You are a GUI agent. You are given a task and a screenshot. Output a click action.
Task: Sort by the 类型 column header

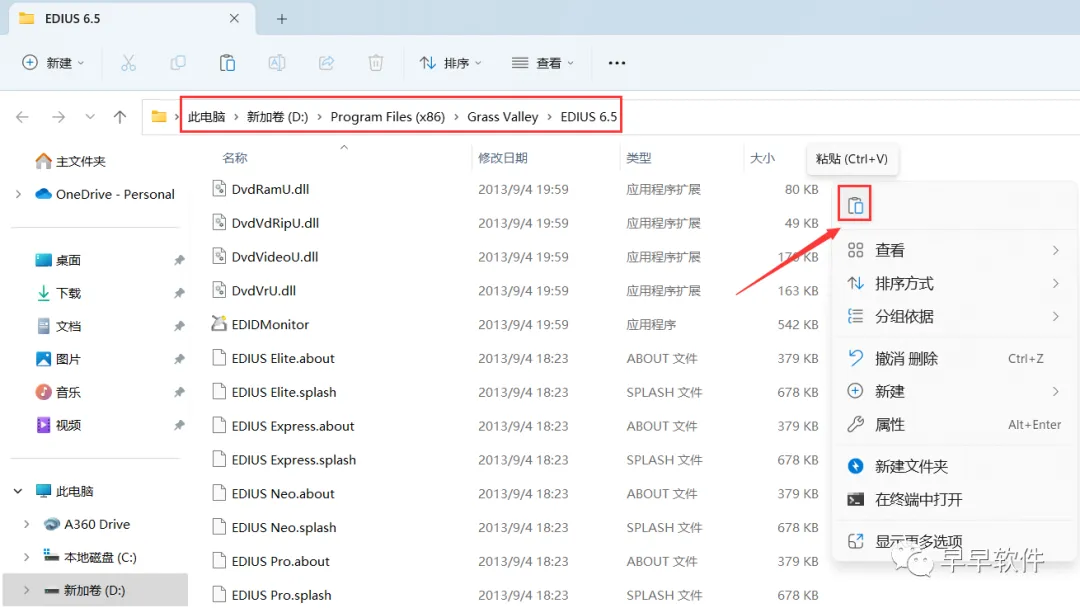pyautogui.click(x=638, y=158)
